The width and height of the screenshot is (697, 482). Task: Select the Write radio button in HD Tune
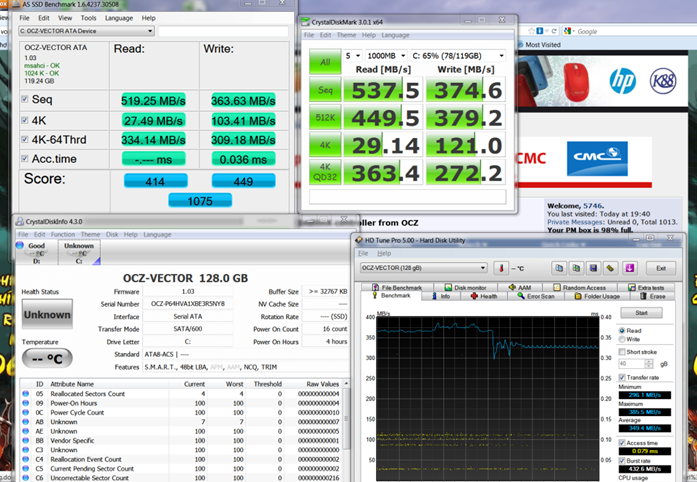(x=622, y=339)
